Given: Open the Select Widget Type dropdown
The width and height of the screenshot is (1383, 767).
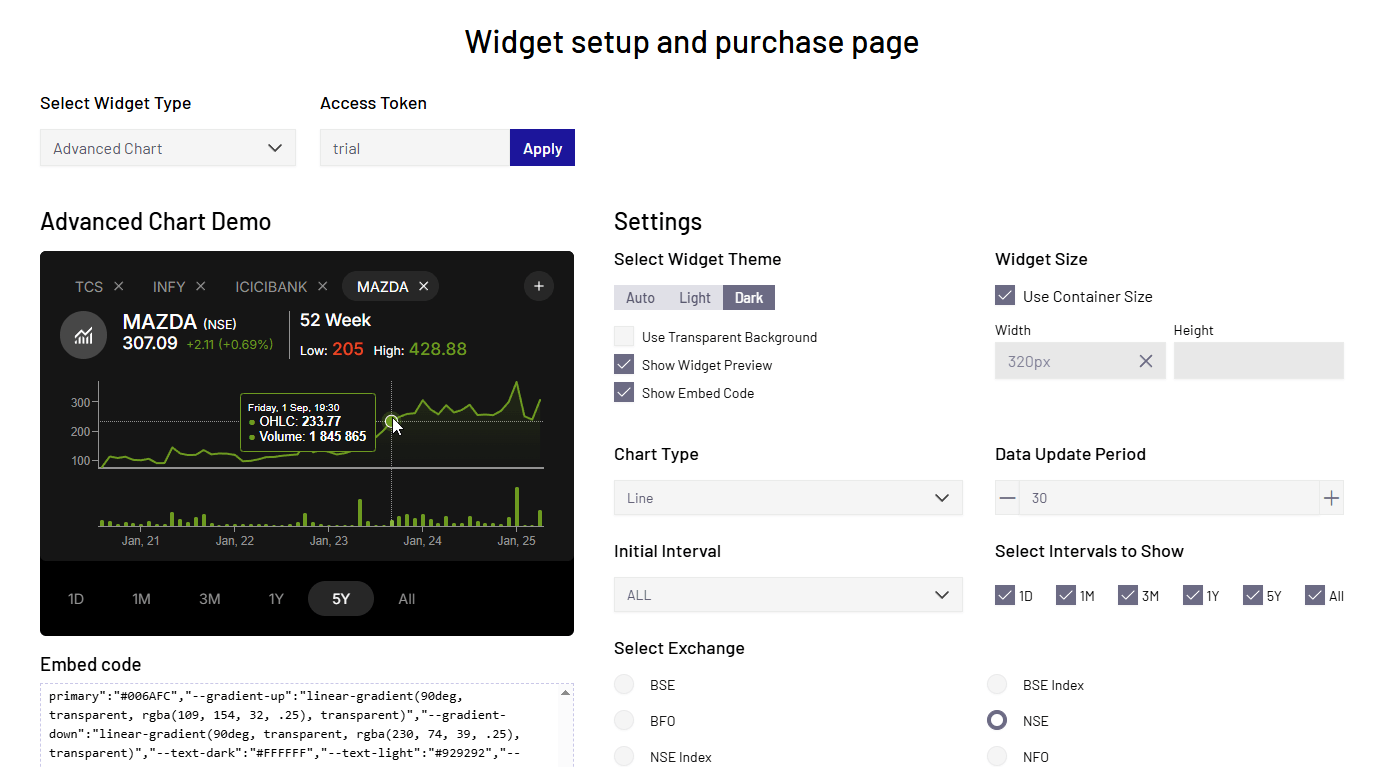Looking at the screenshot, I should [168, 148].
